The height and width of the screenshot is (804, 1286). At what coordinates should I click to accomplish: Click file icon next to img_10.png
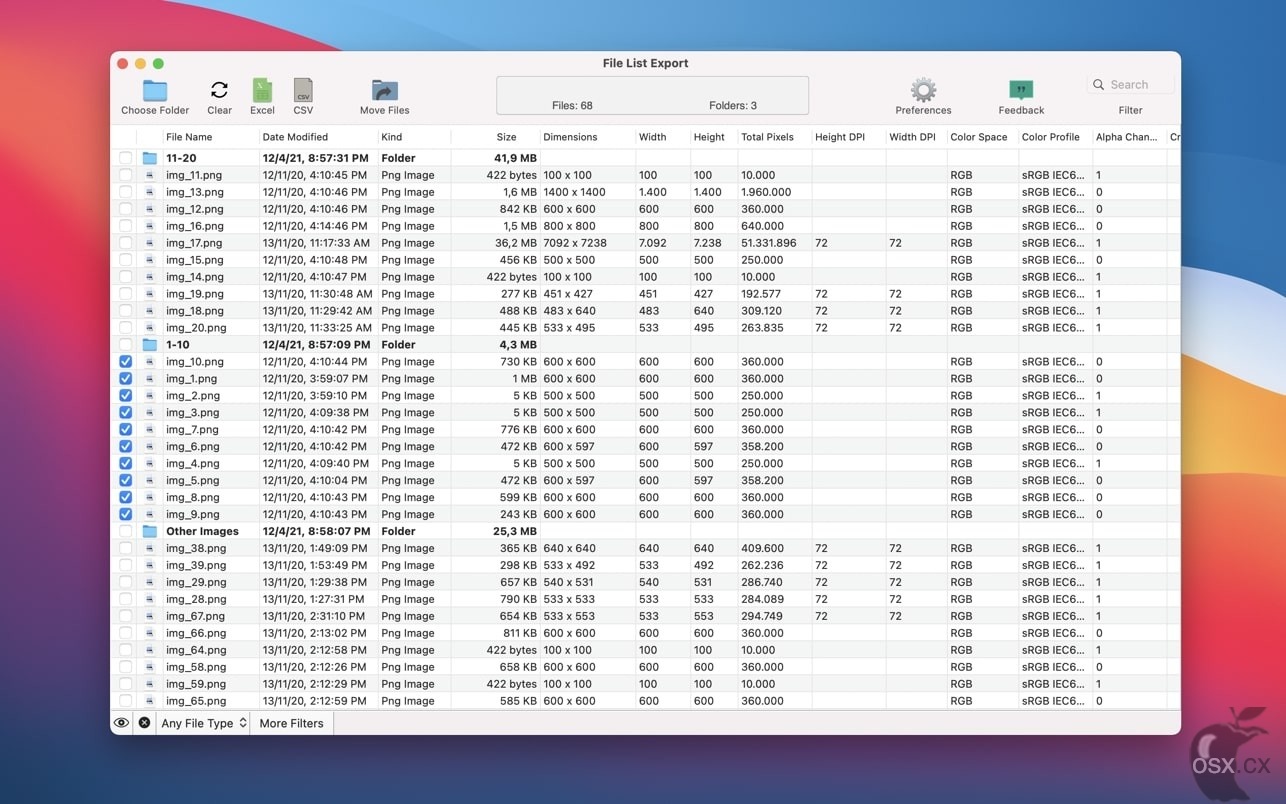[150, 362]
